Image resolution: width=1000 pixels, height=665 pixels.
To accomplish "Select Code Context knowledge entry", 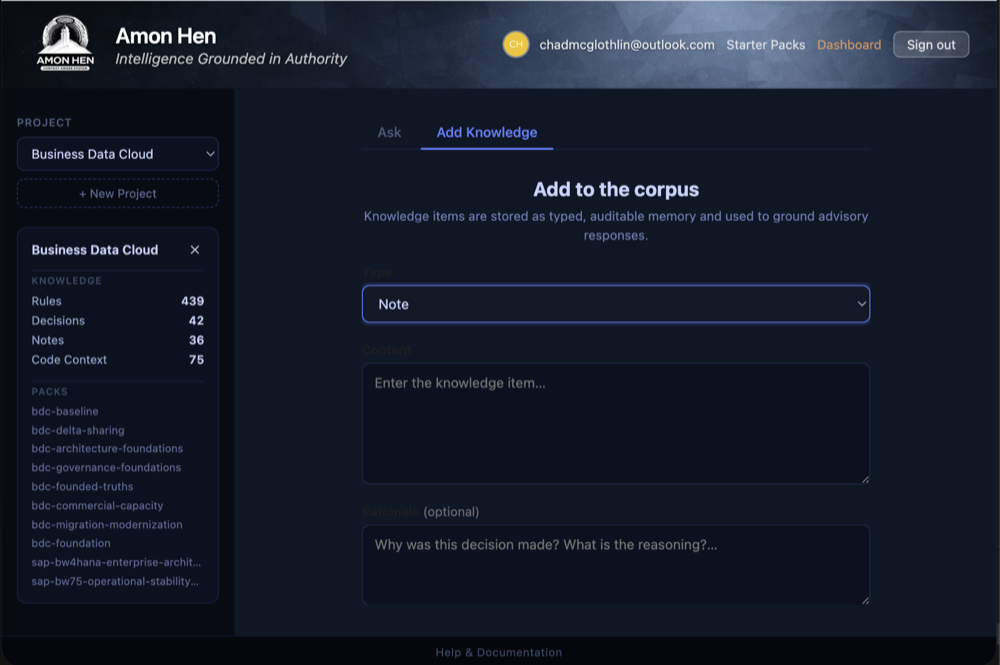I will pos(69,360).
